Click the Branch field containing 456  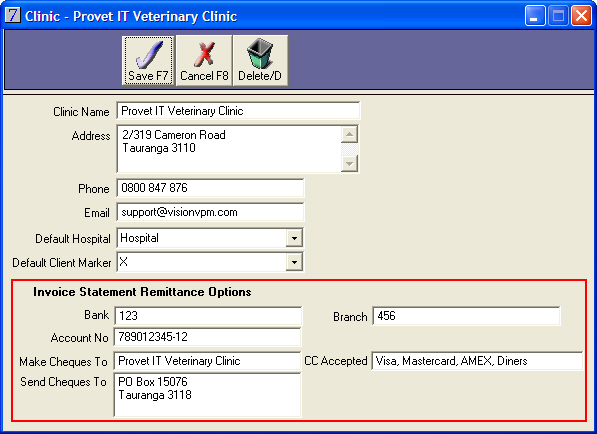coord(466,316)
